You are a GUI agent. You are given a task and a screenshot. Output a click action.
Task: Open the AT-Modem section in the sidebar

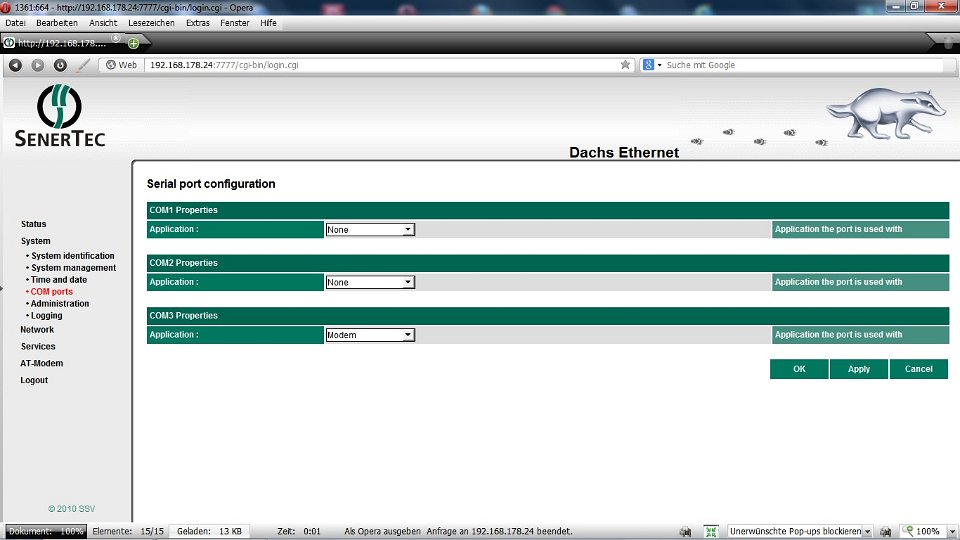point(42,363)
